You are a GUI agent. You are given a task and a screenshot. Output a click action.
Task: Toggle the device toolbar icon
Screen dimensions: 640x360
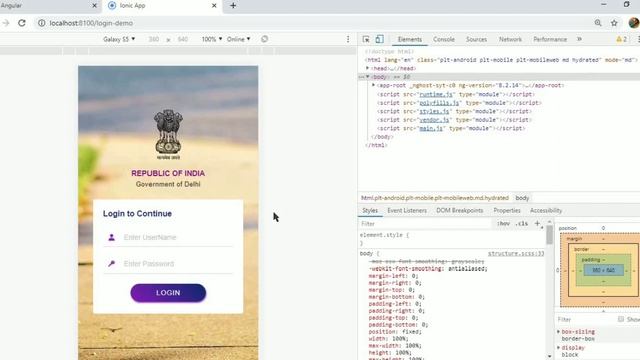point(380,39)
